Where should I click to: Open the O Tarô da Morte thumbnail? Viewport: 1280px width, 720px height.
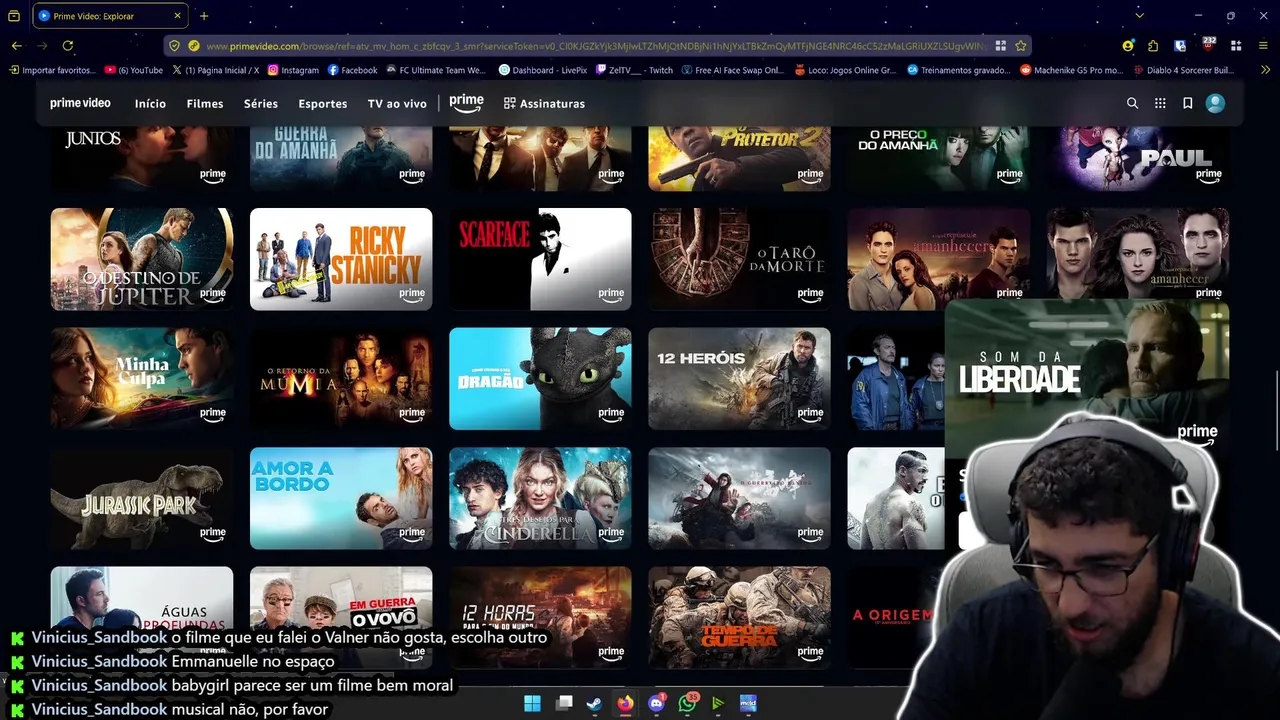pos(739,259)
